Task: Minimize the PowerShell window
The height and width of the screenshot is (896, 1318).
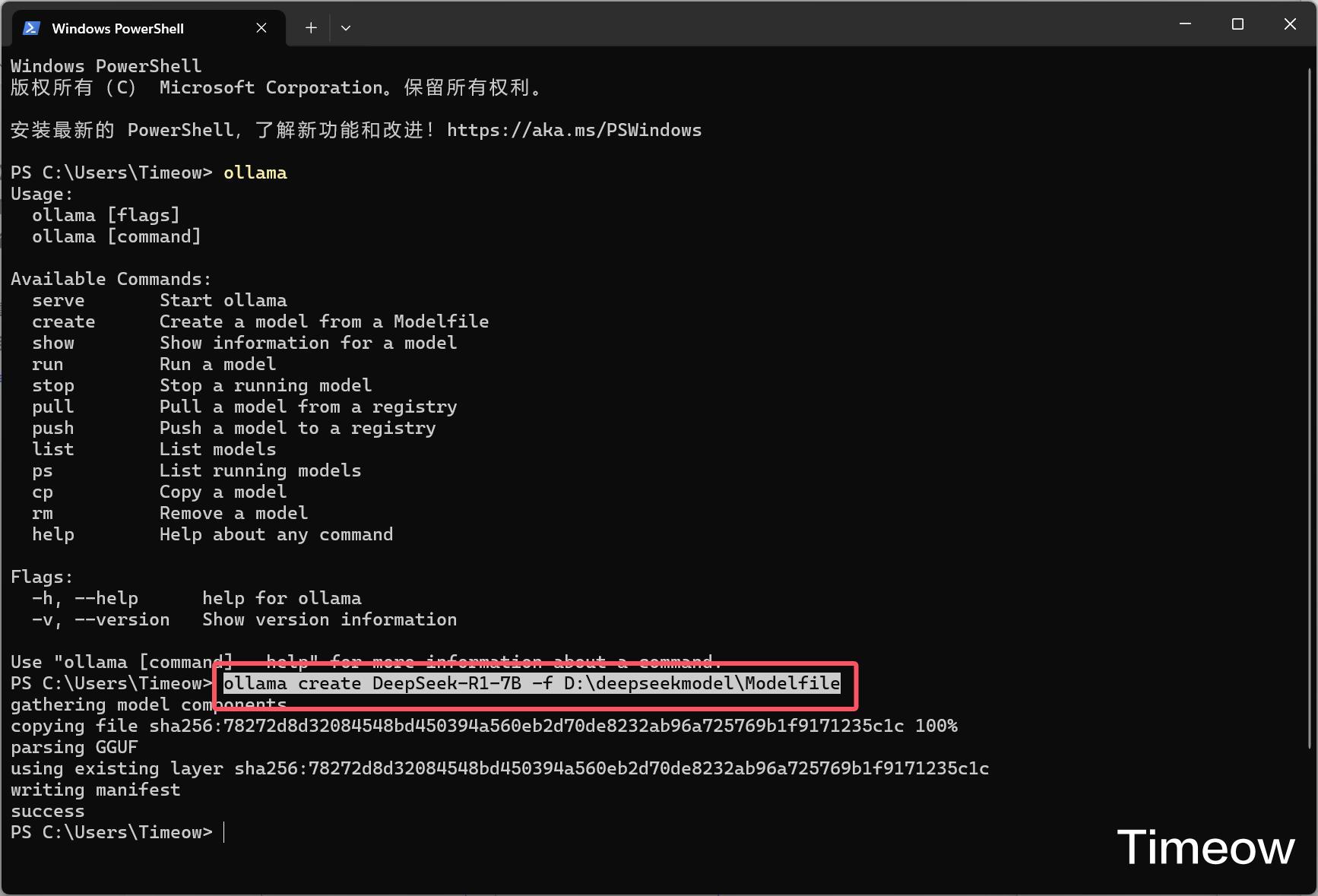Action: [1185, 24]
